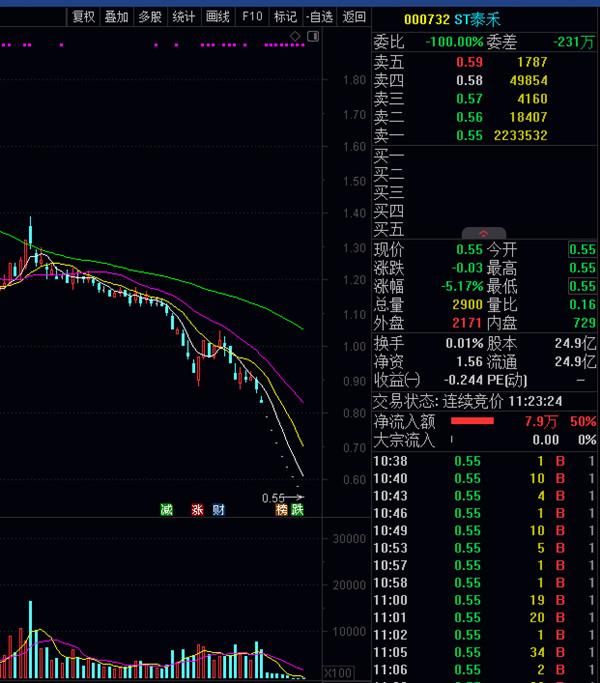
Task: Select the 多股 multi-stock view
Action: pyautogui.click(x=150, y=16)
